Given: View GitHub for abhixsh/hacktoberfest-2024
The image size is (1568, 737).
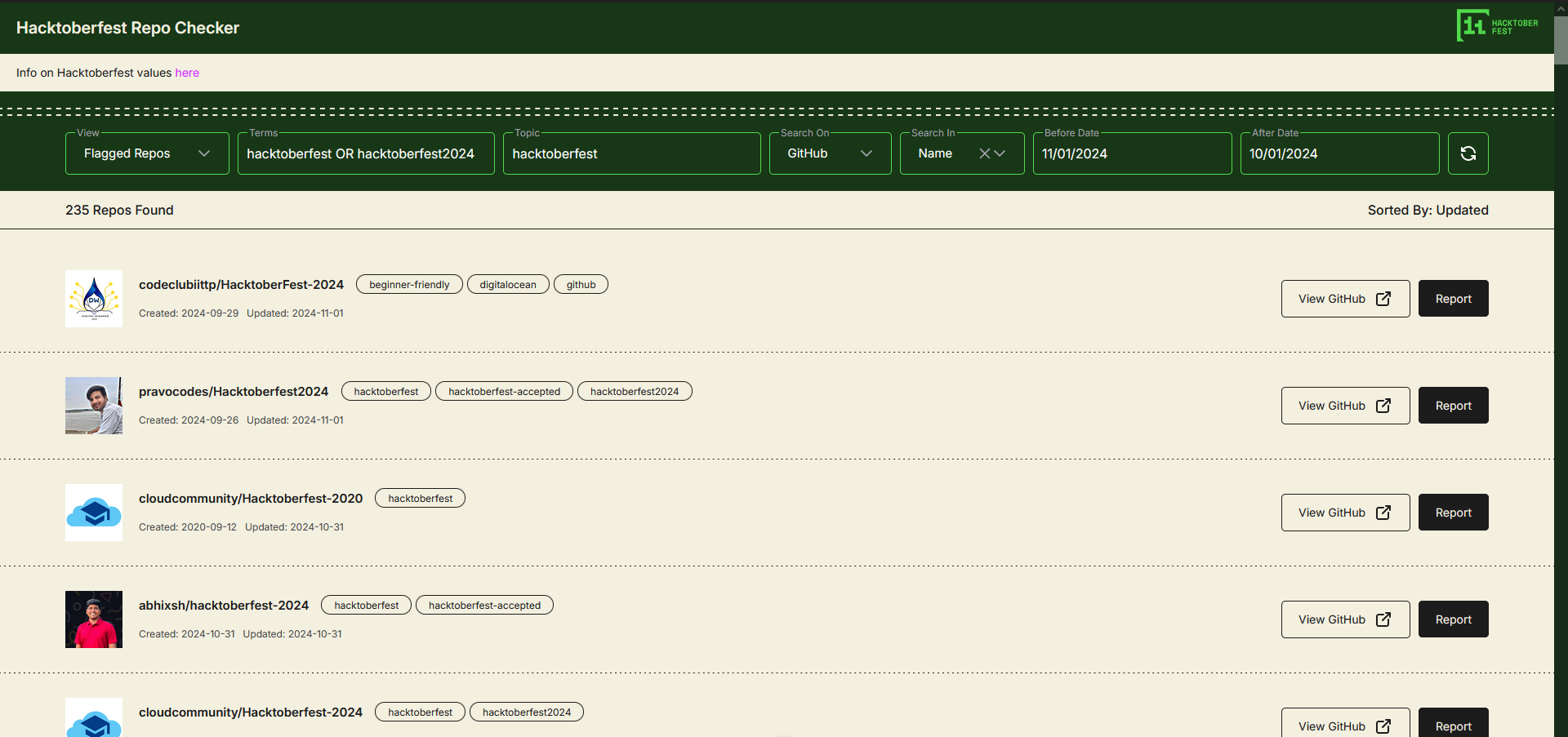Looking at the screenshot, I should tap(1345, 619).
